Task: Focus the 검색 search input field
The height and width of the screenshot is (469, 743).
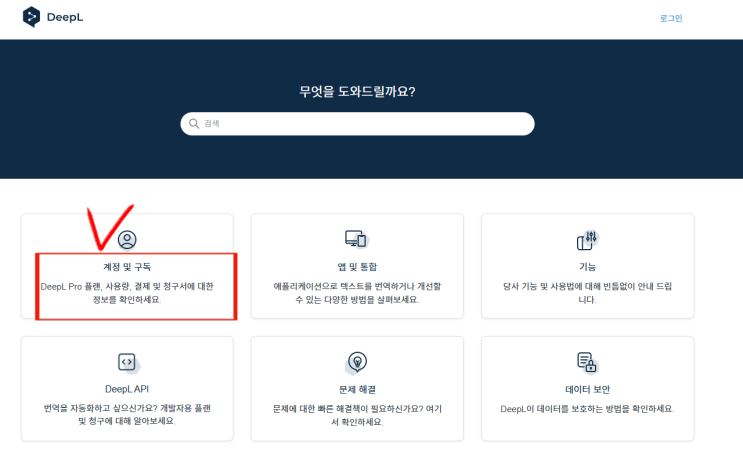Action: (357, 124)
